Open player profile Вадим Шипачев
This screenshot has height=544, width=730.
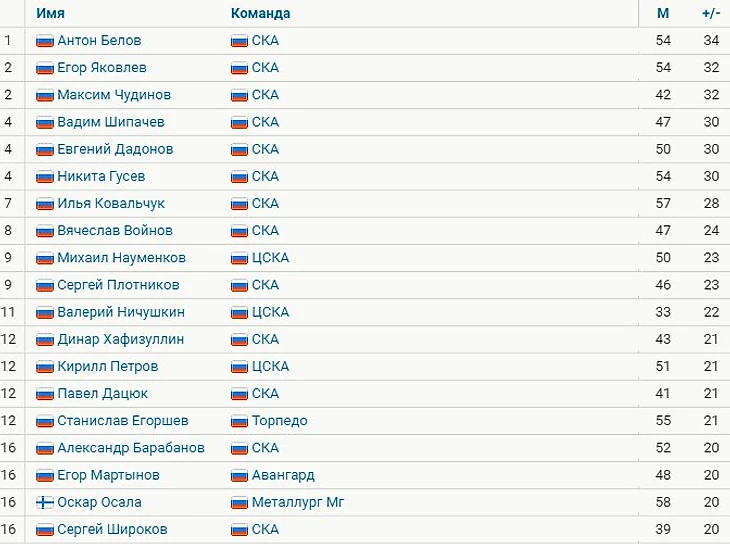111,122
